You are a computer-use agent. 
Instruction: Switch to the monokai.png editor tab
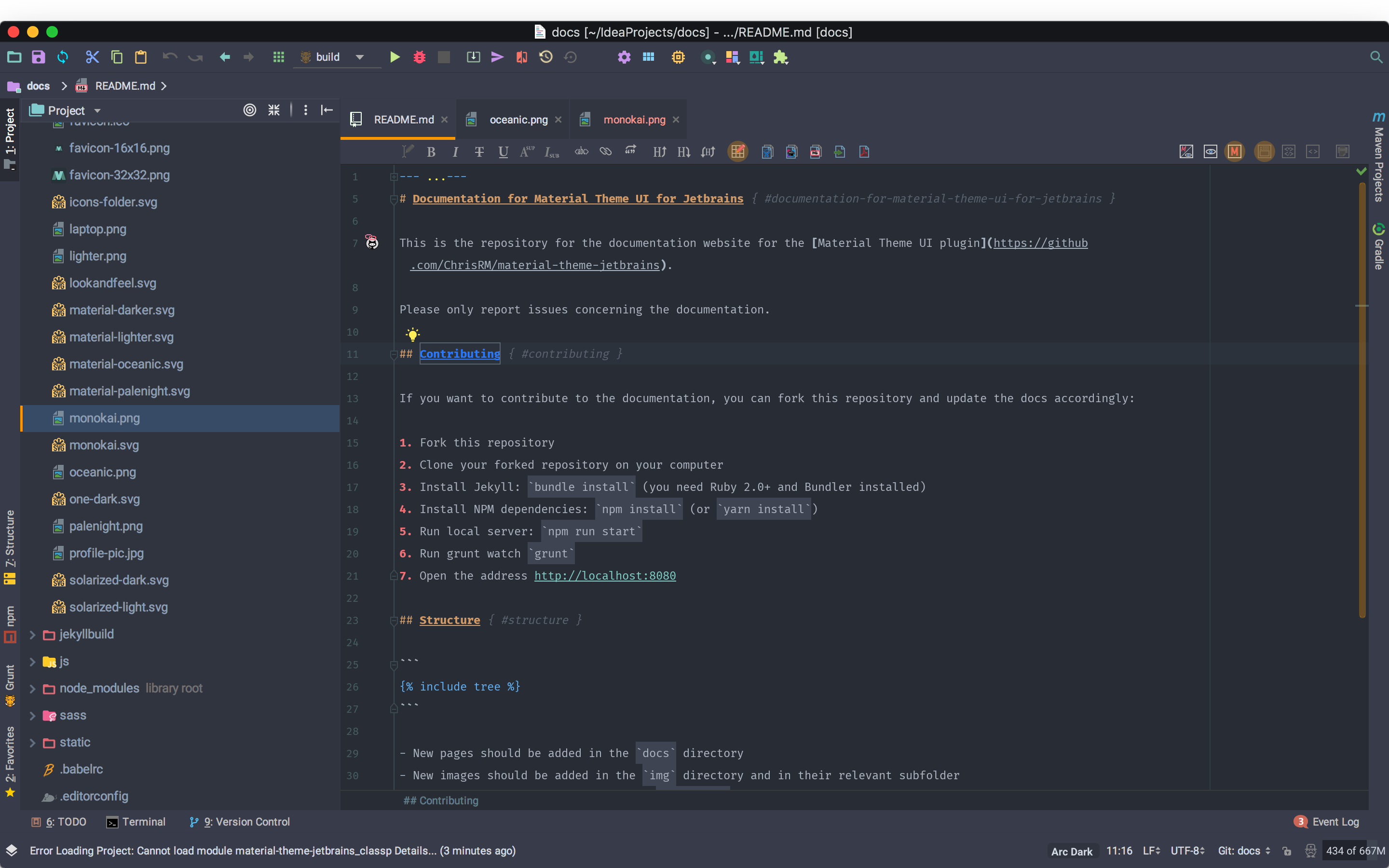(x=634, y=120)
